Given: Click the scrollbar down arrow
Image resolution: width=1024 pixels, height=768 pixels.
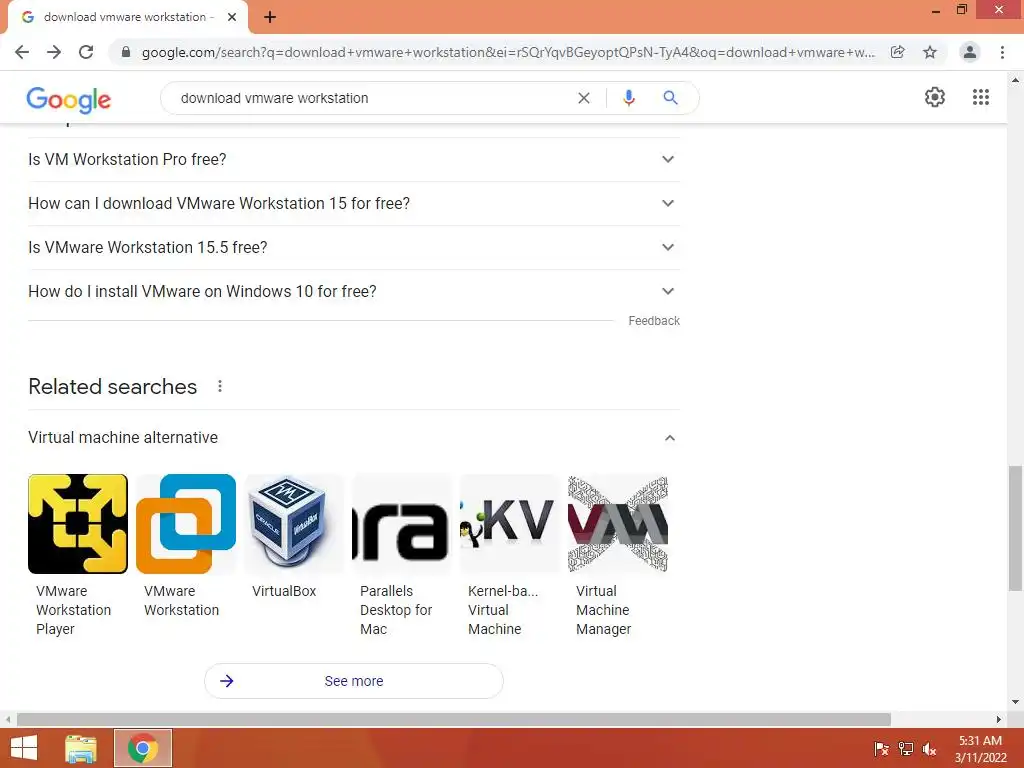Looking at the screenshot, I should 1015,703.
